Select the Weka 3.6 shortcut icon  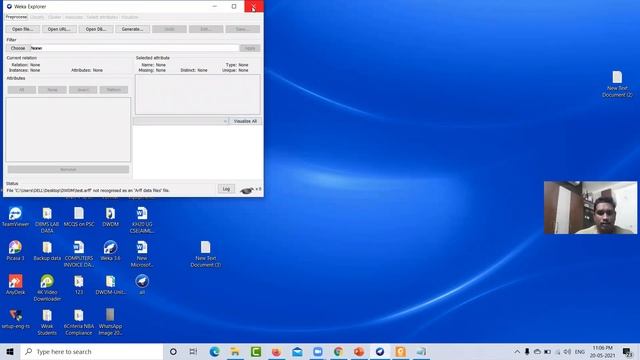click(x=110, y=251)
